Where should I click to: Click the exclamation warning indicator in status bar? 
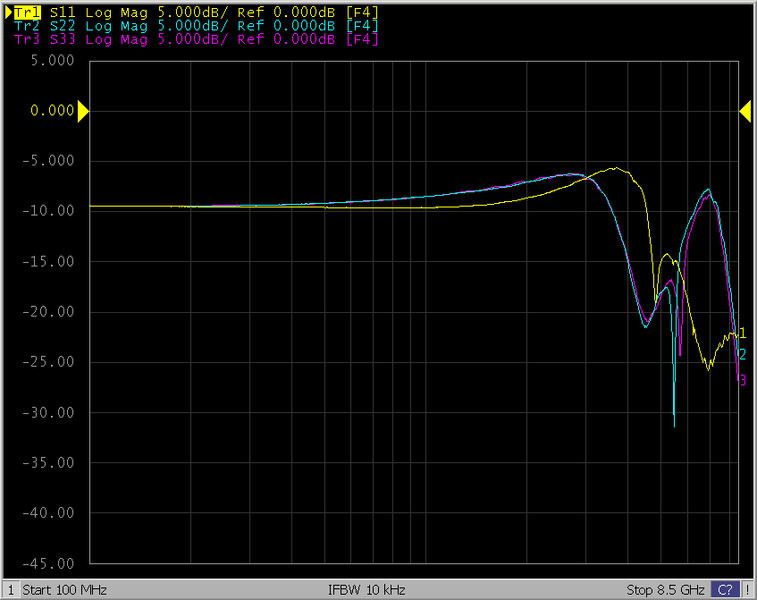pos(747,590)
